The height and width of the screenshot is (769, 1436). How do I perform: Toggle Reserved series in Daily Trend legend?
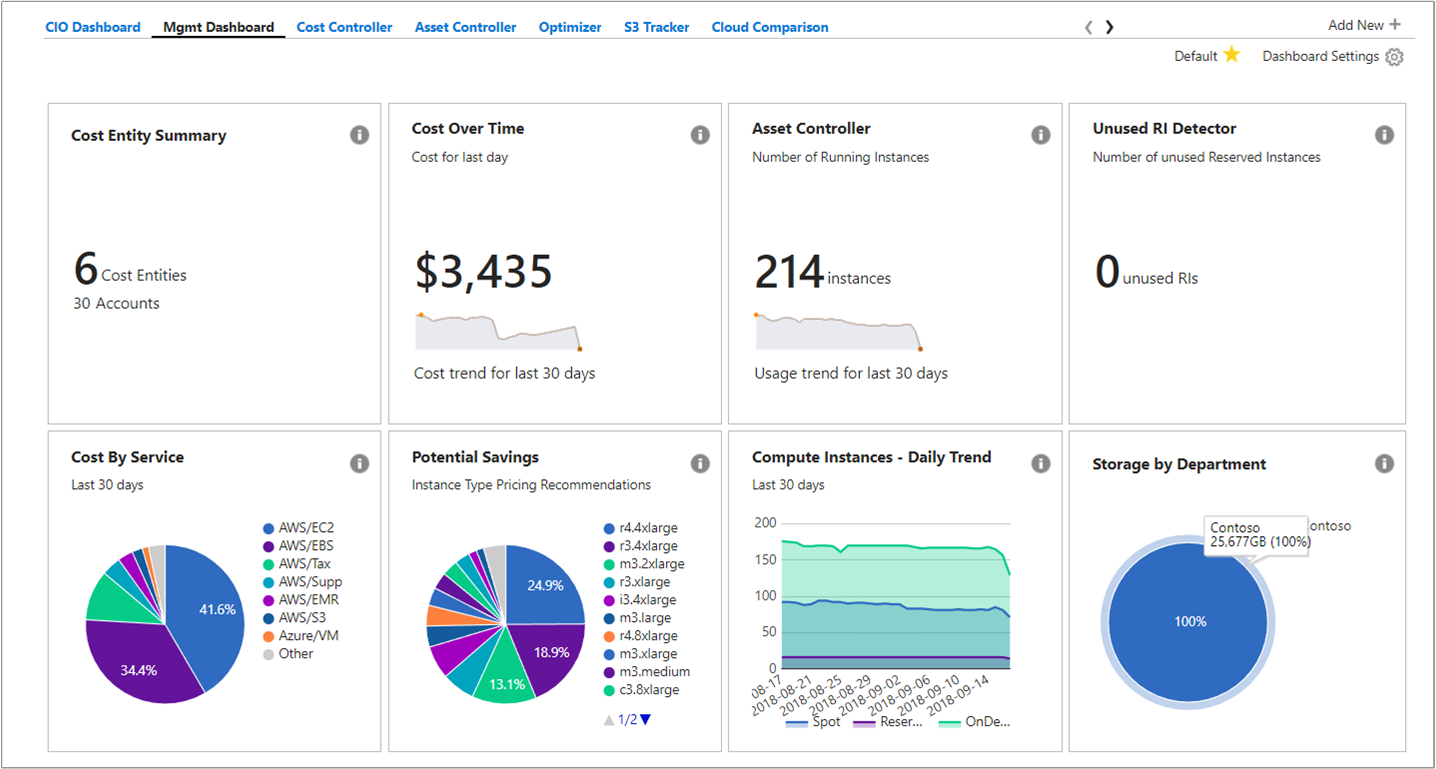886,721
